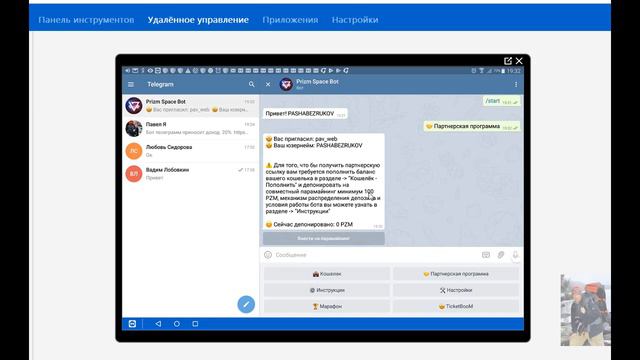Viewport: 640px width, 360px height.
Task: Click the Партнерская программа bot keyboard button
Action: [456, 274]
